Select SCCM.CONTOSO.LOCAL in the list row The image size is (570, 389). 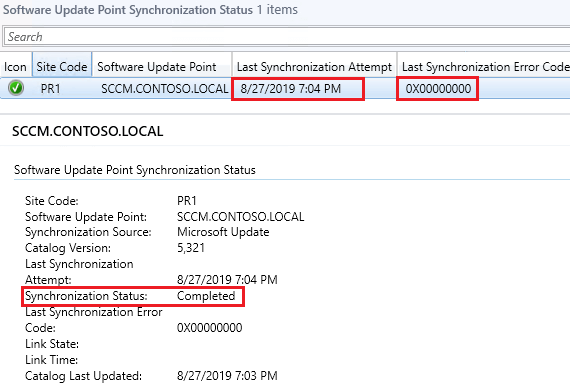[x=165, y=89]
